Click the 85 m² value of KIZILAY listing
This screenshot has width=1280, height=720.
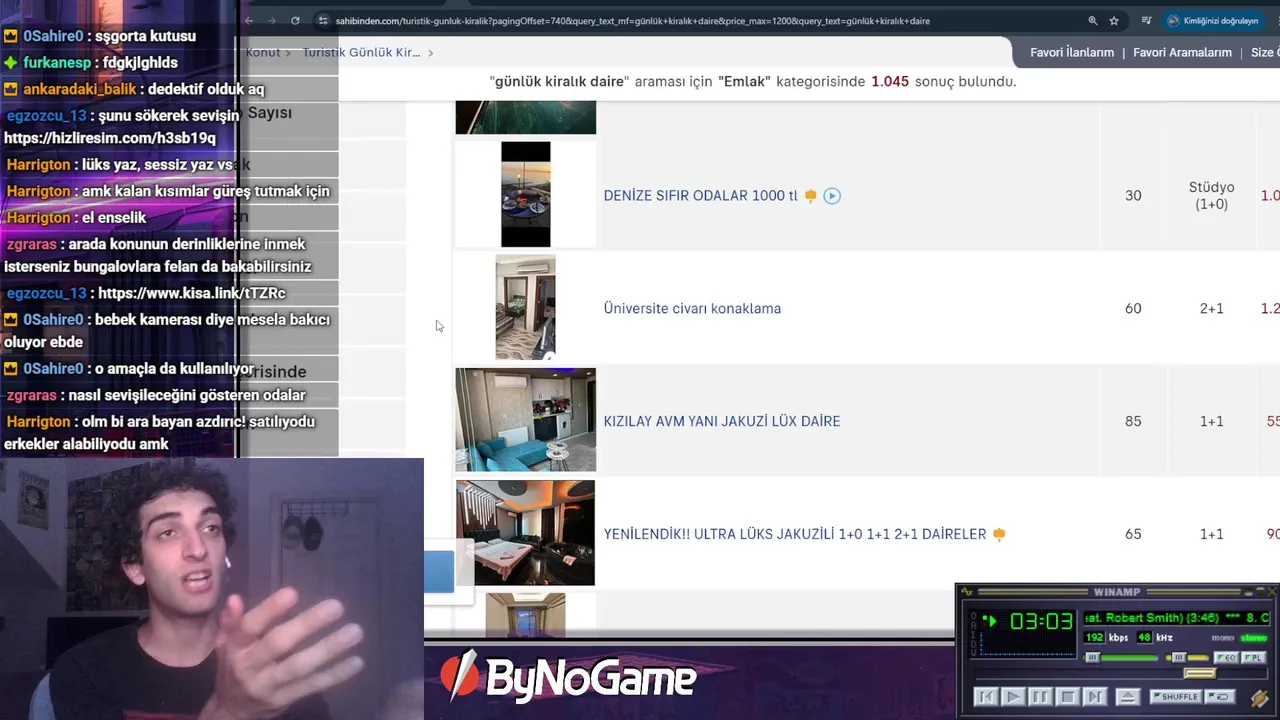[1133, 422]
